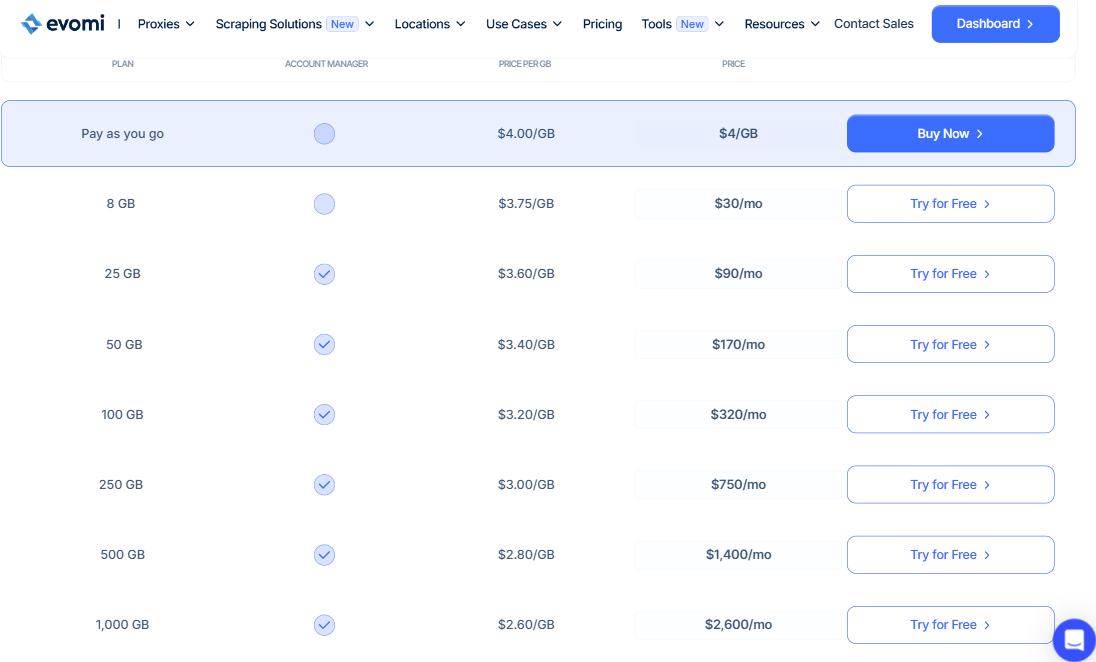Open the Dashboard button

coord(995,24)
